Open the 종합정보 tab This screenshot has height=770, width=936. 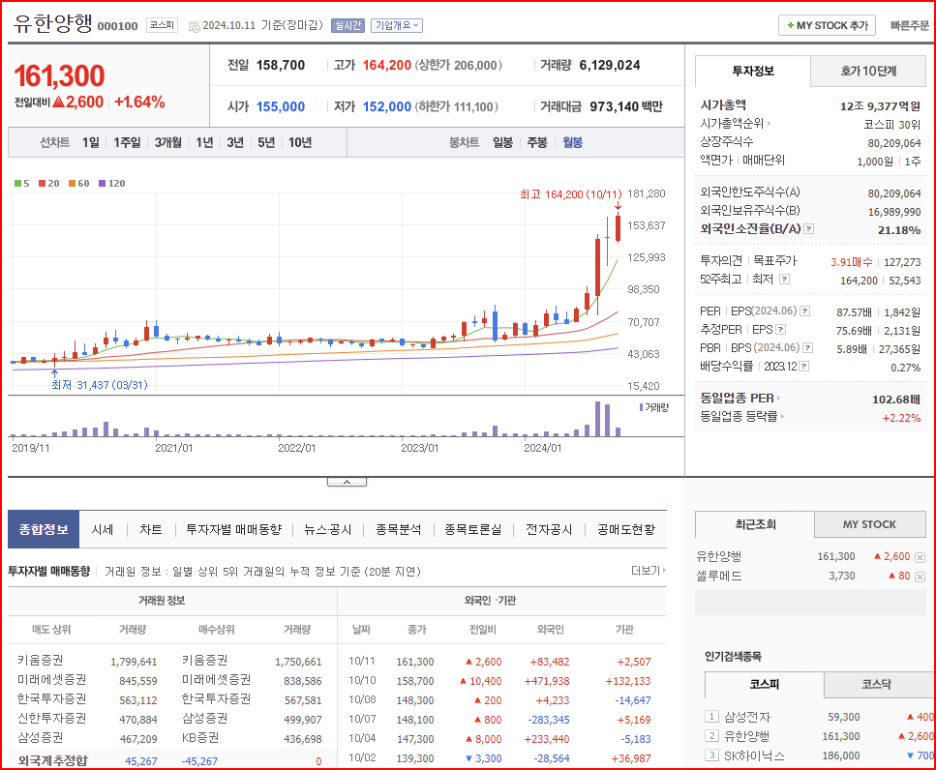(x=44, y=529)
